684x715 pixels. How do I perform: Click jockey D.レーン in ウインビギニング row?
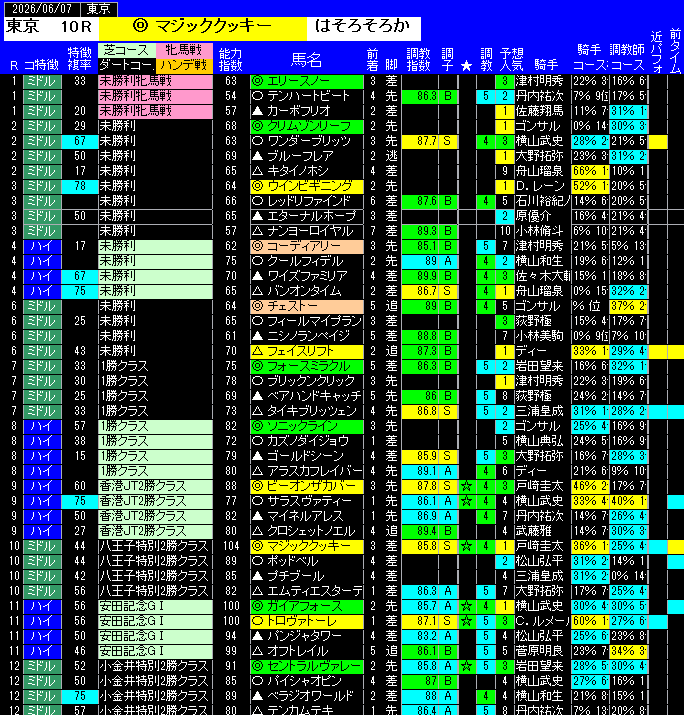pyautogui.click(x=542, y=186)
